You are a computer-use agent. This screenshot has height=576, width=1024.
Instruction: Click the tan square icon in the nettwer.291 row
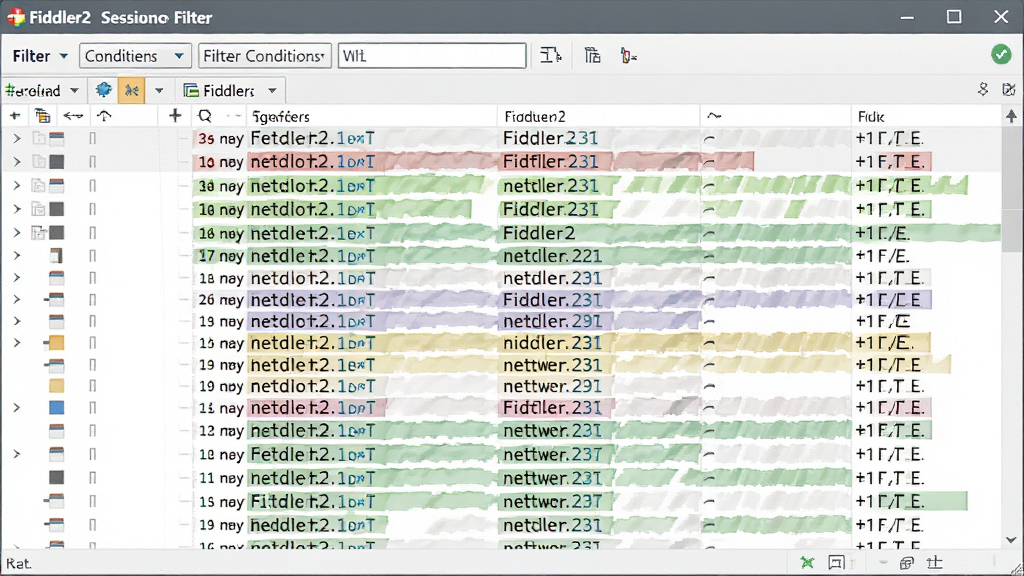click(56, 386)
